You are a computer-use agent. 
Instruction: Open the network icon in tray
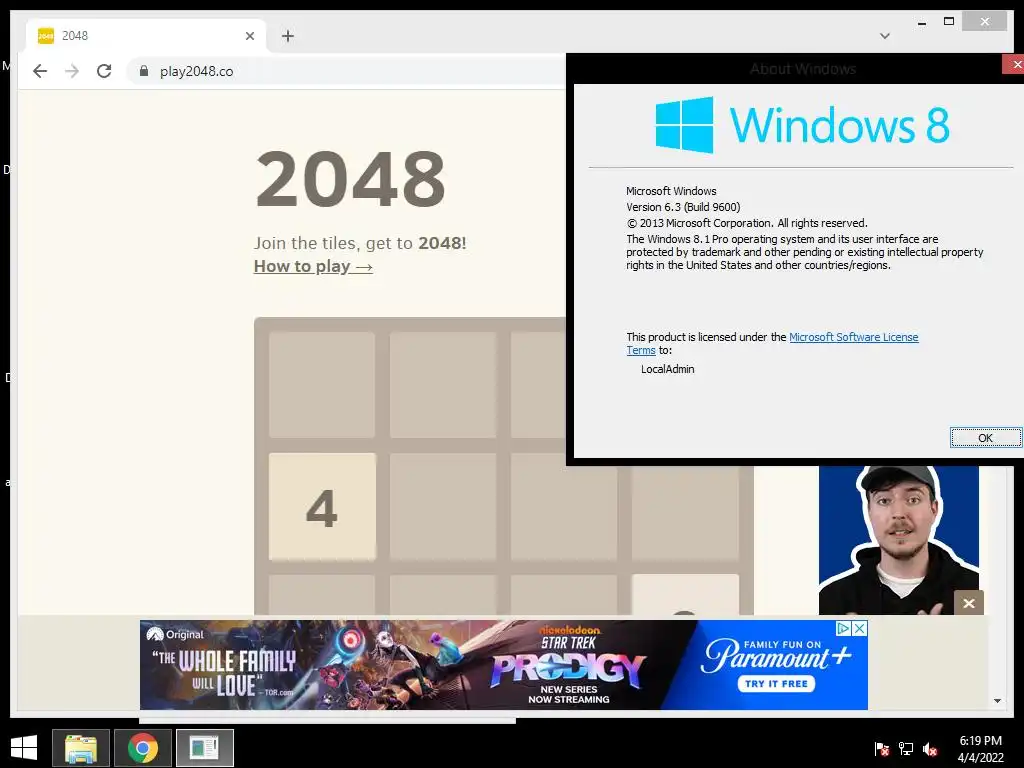(x=906, y=749)
